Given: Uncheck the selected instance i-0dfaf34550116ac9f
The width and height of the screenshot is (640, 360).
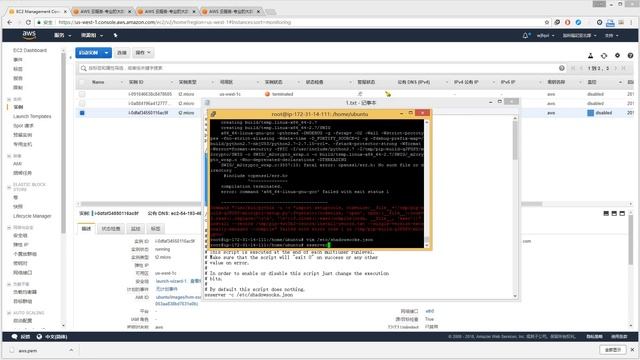Looking at the screenshot, I should (82, 113).
